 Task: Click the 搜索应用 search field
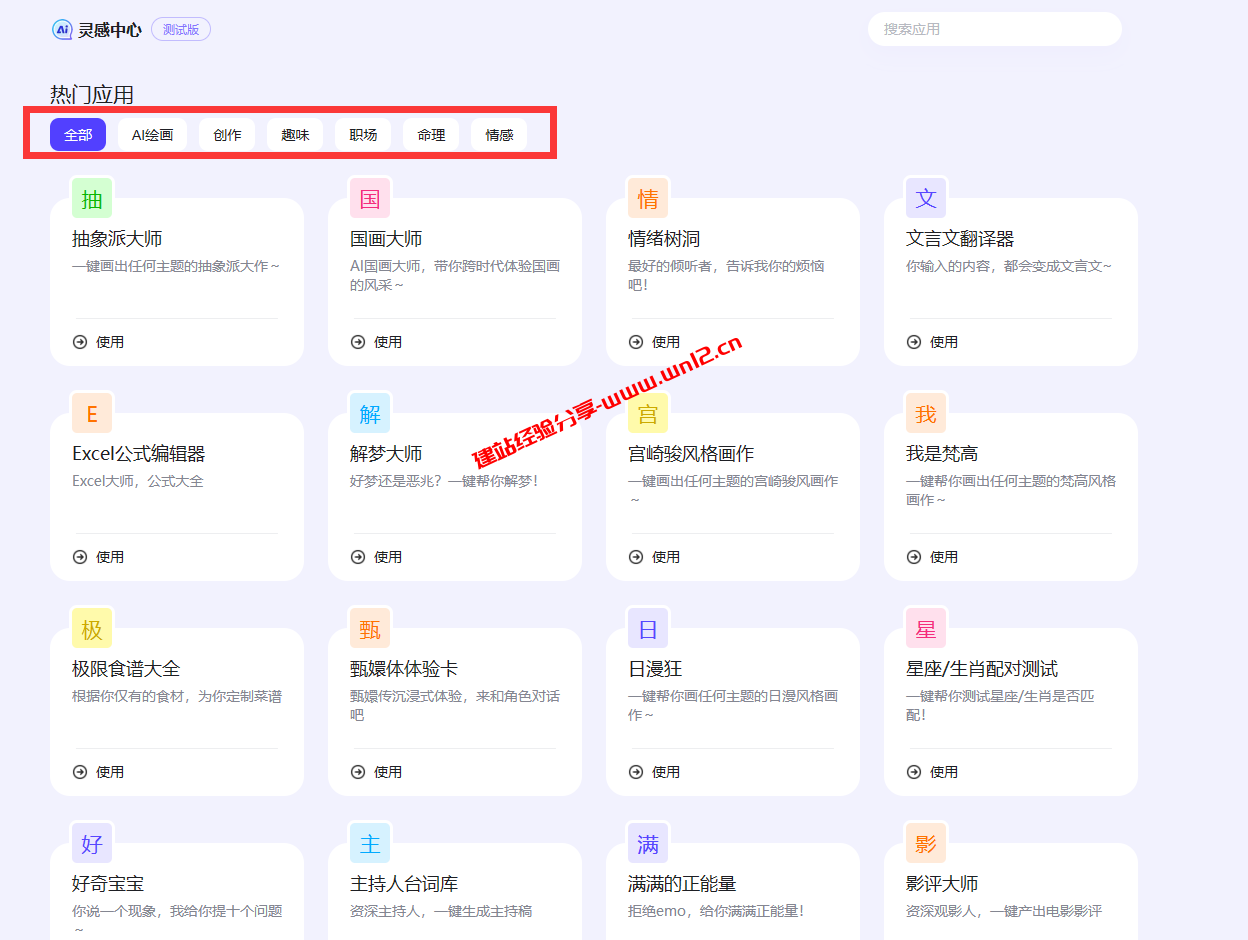tap(994, 29)
